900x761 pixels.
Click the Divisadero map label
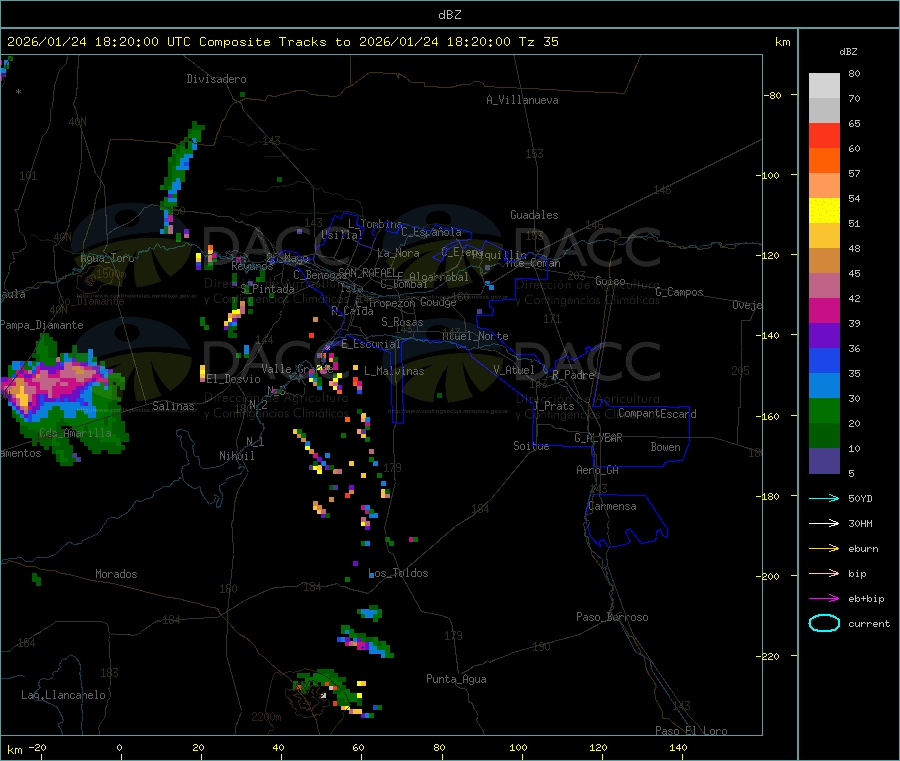pos(216,79)
